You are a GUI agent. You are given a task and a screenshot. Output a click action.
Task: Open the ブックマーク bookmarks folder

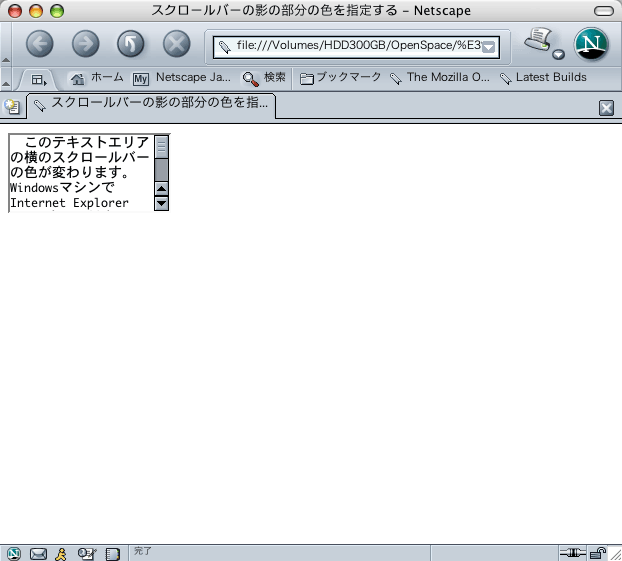pos(340,78)
